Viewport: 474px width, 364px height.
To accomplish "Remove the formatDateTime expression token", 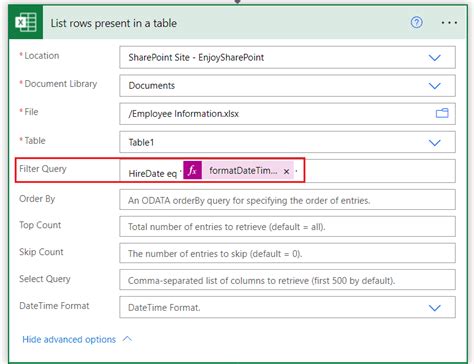I will coord(286,172).
